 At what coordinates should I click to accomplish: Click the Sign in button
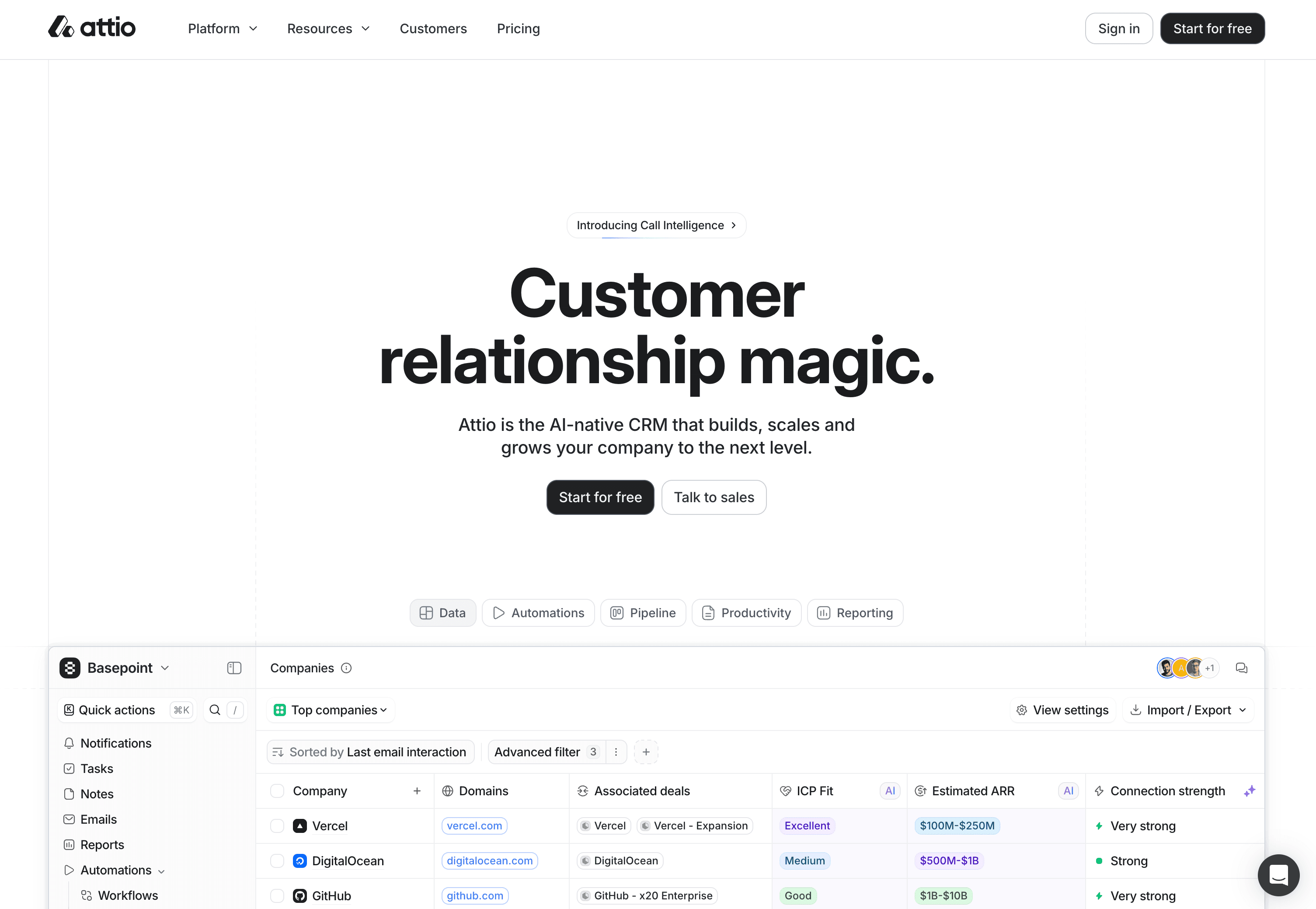click(x=1119, y=28)
